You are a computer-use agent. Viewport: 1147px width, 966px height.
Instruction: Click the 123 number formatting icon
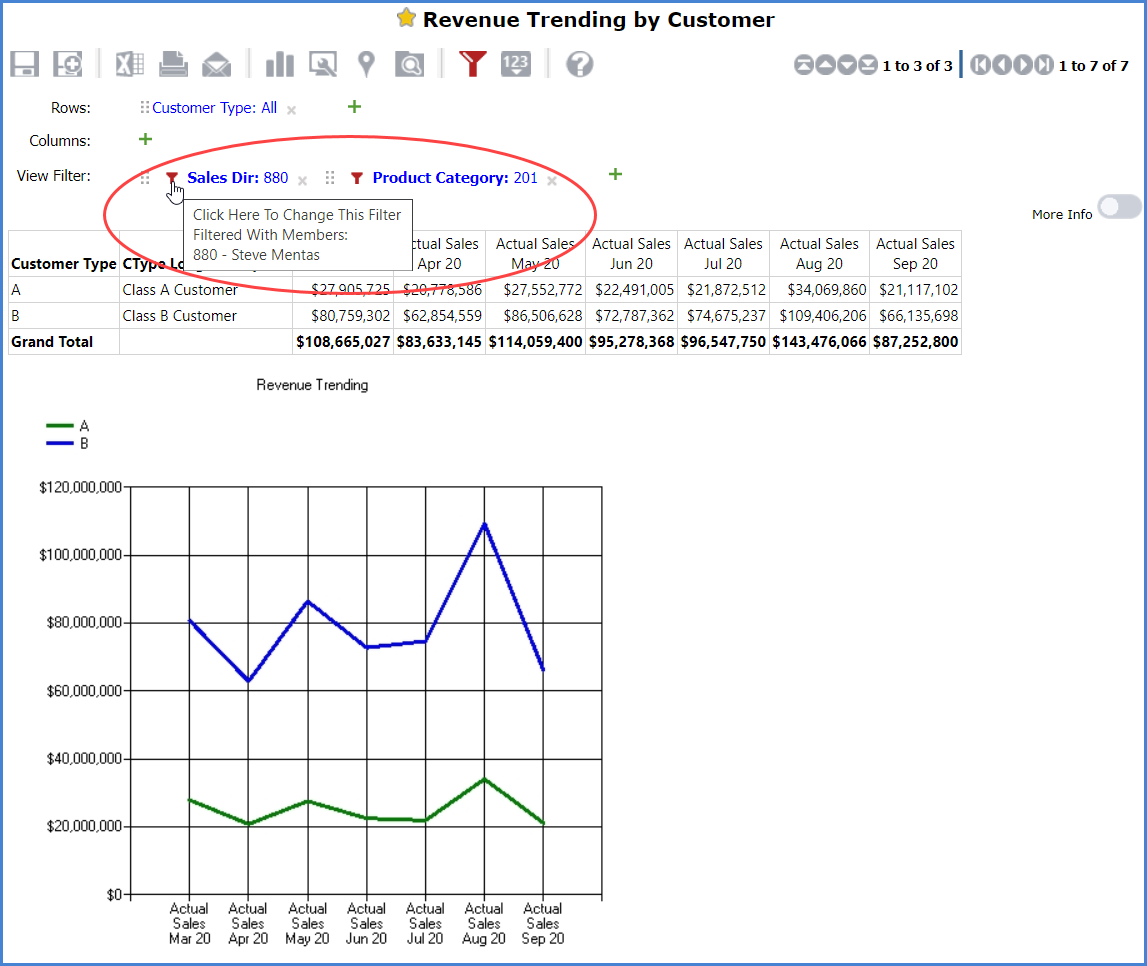(x=516, y=64)
